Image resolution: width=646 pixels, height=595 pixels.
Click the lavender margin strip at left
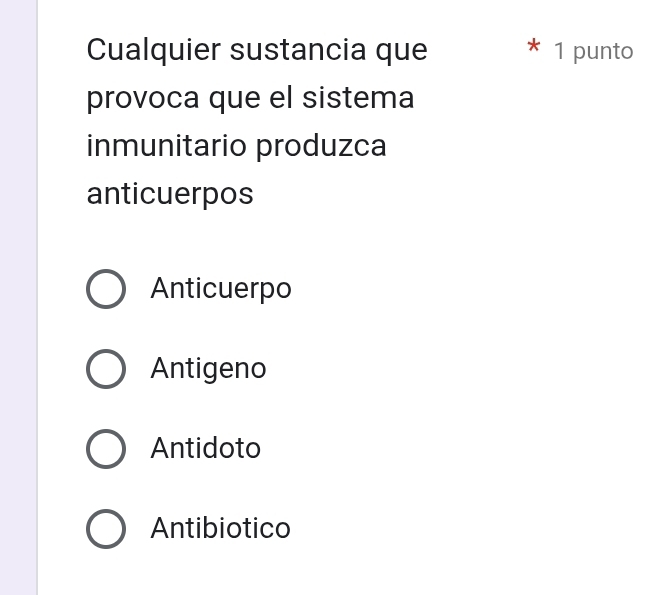tap(18, 300)
